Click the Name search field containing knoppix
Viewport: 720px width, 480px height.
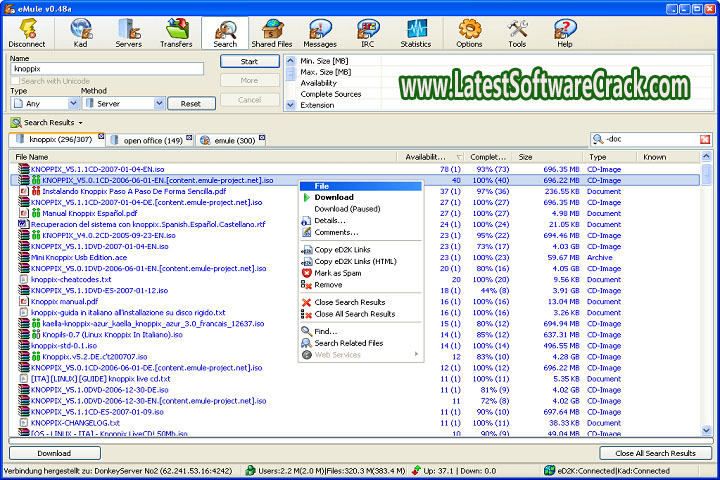pos(107,69)
